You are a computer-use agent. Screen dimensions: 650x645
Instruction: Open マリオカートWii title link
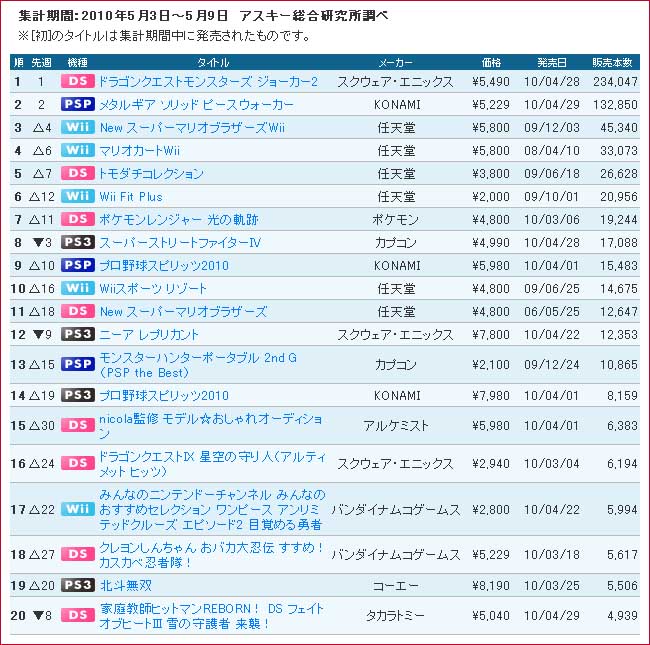(139, 150)
